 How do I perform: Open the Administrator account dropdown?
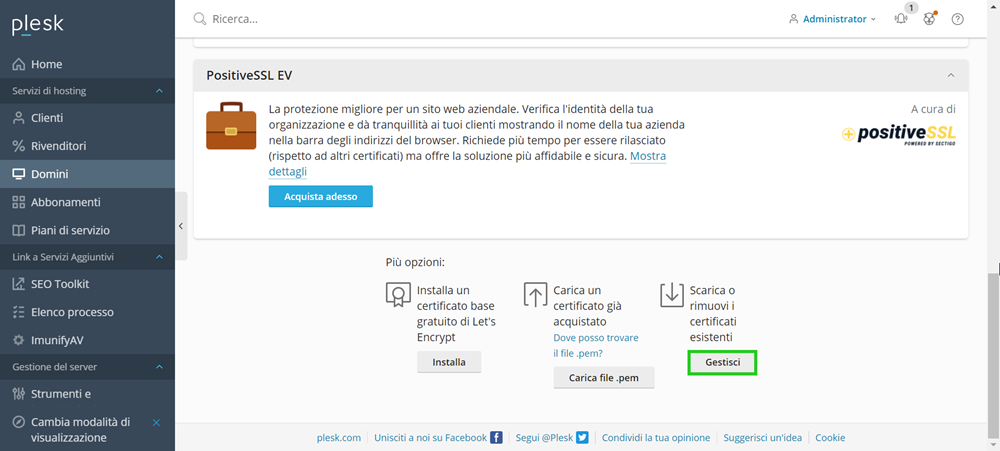click(832, 19)
